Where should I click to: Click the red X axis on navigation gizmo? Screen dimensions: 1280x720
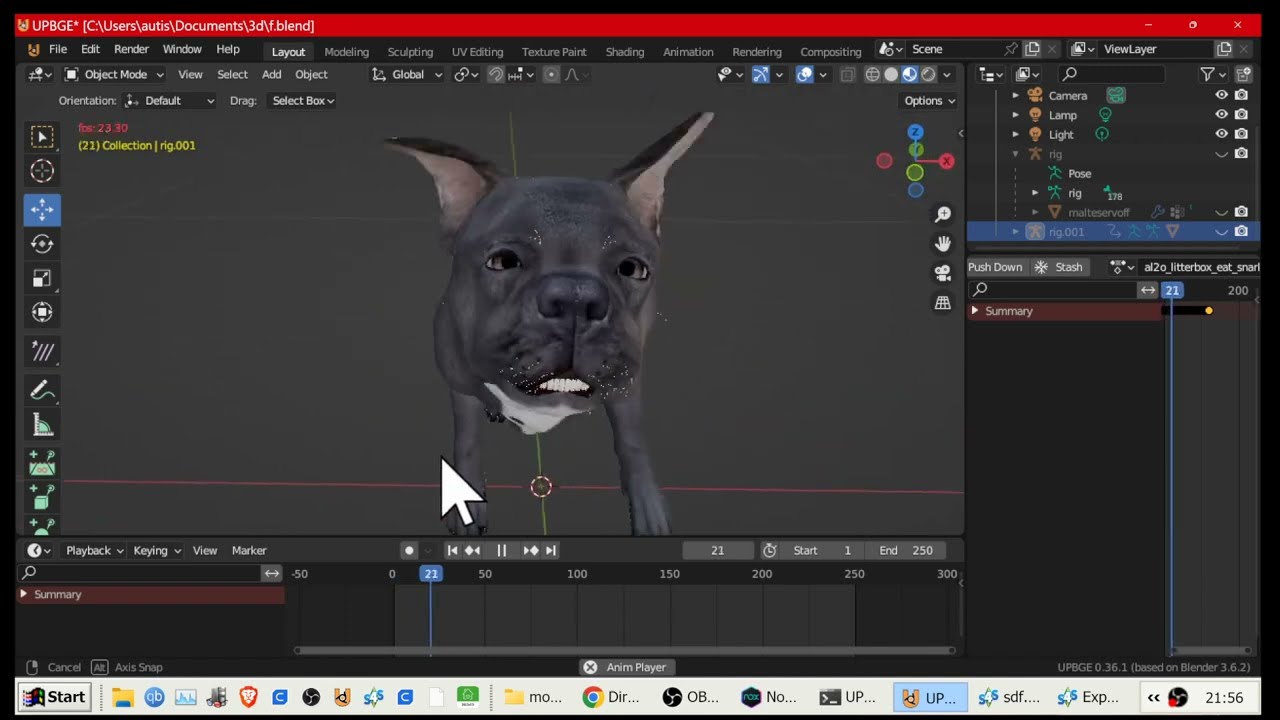point(946,161)
